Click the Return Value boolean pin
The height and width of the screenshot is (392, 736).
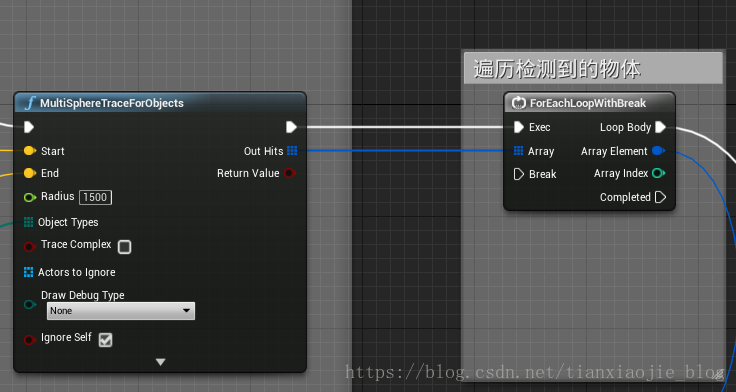coord(290,173)
